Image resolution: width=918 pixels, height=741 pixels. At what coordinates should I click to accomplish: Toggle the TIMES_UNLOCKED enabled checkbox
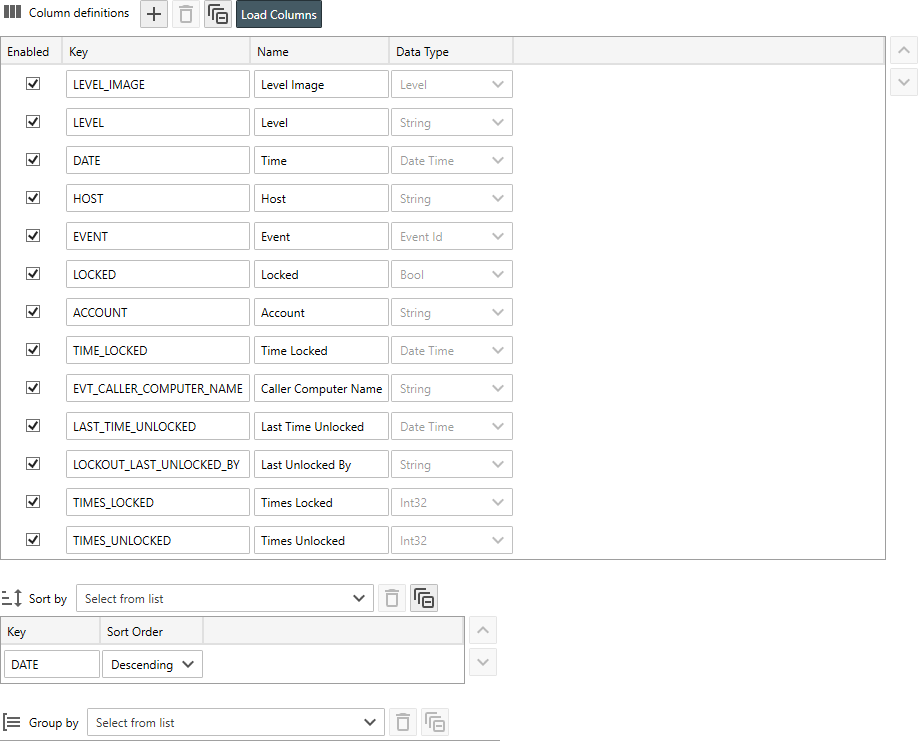tap(33, 540)
